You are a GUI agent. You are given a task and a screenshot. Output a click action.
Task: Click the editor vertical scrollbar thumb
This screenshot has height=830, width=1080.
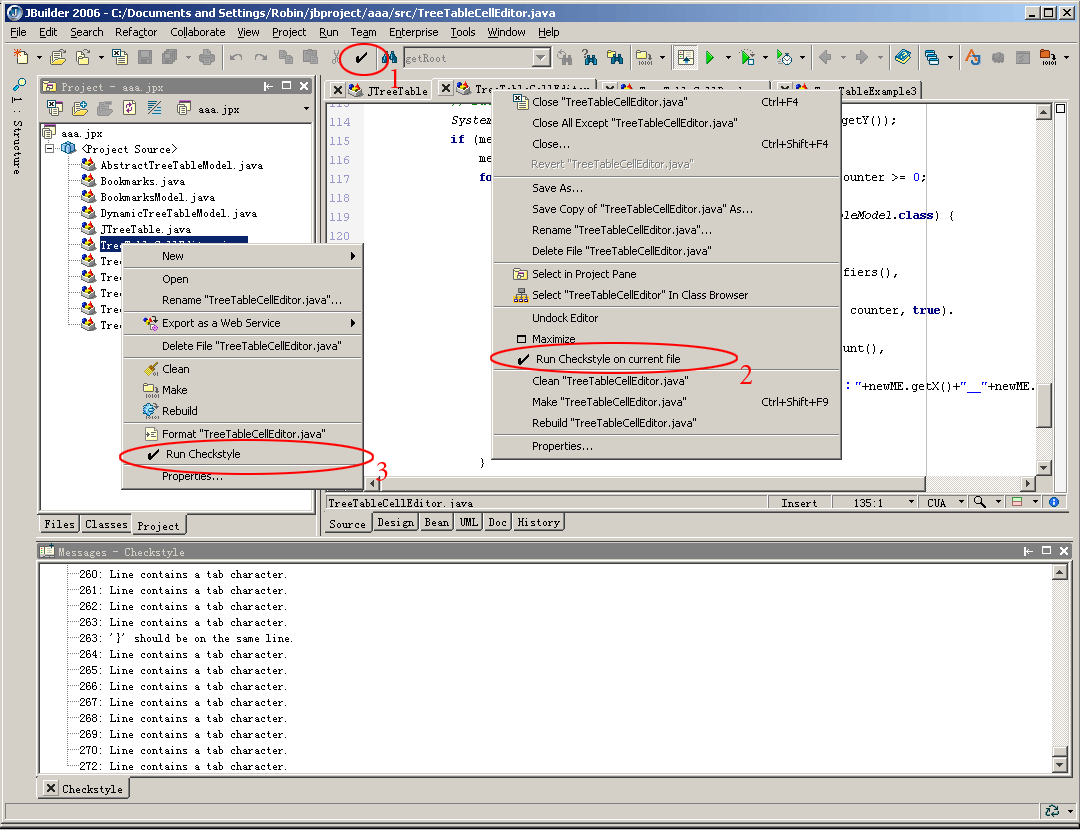point(1043,405)
